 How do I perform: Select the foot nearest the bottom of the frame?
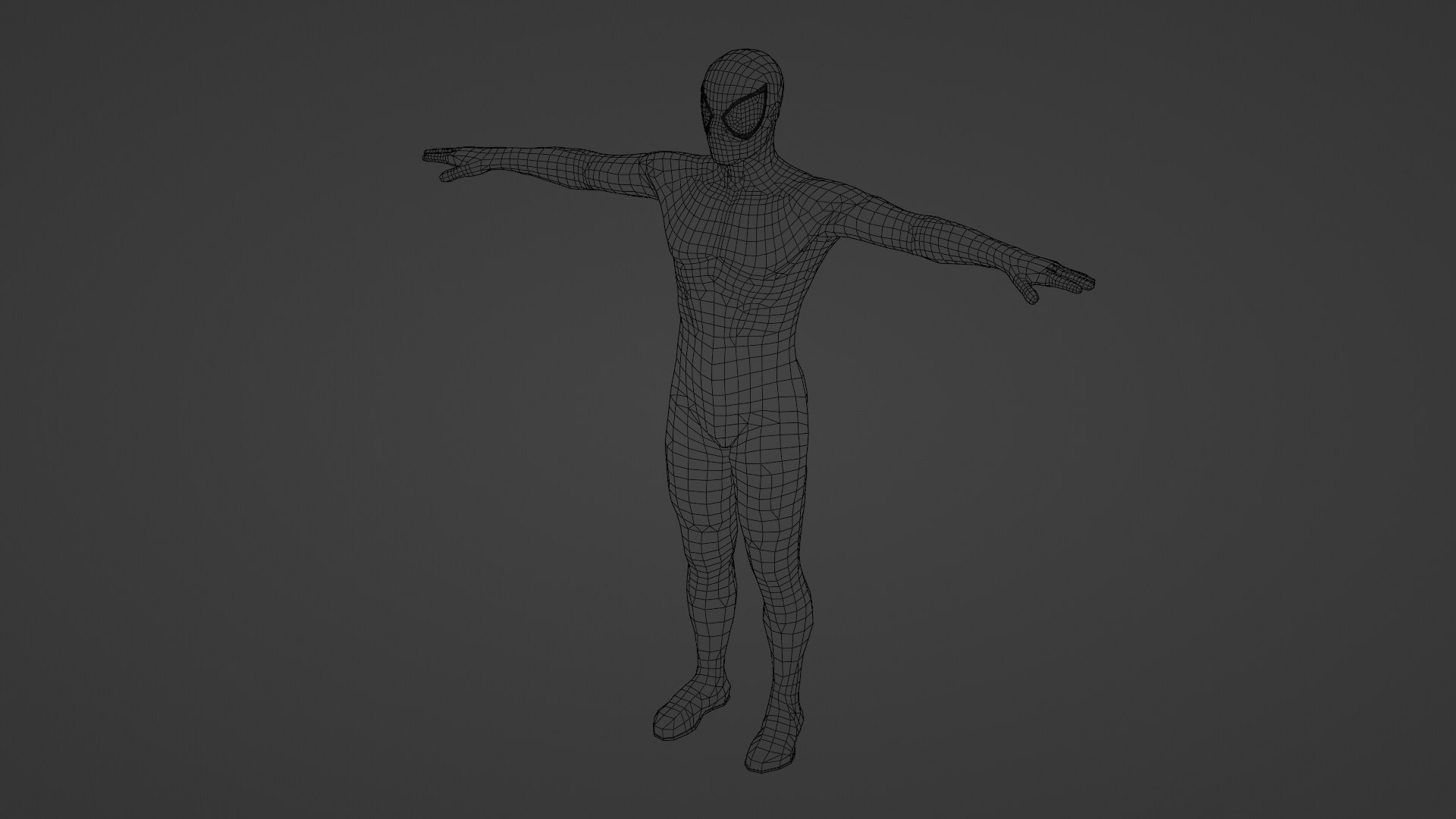(x=772, y=738)
